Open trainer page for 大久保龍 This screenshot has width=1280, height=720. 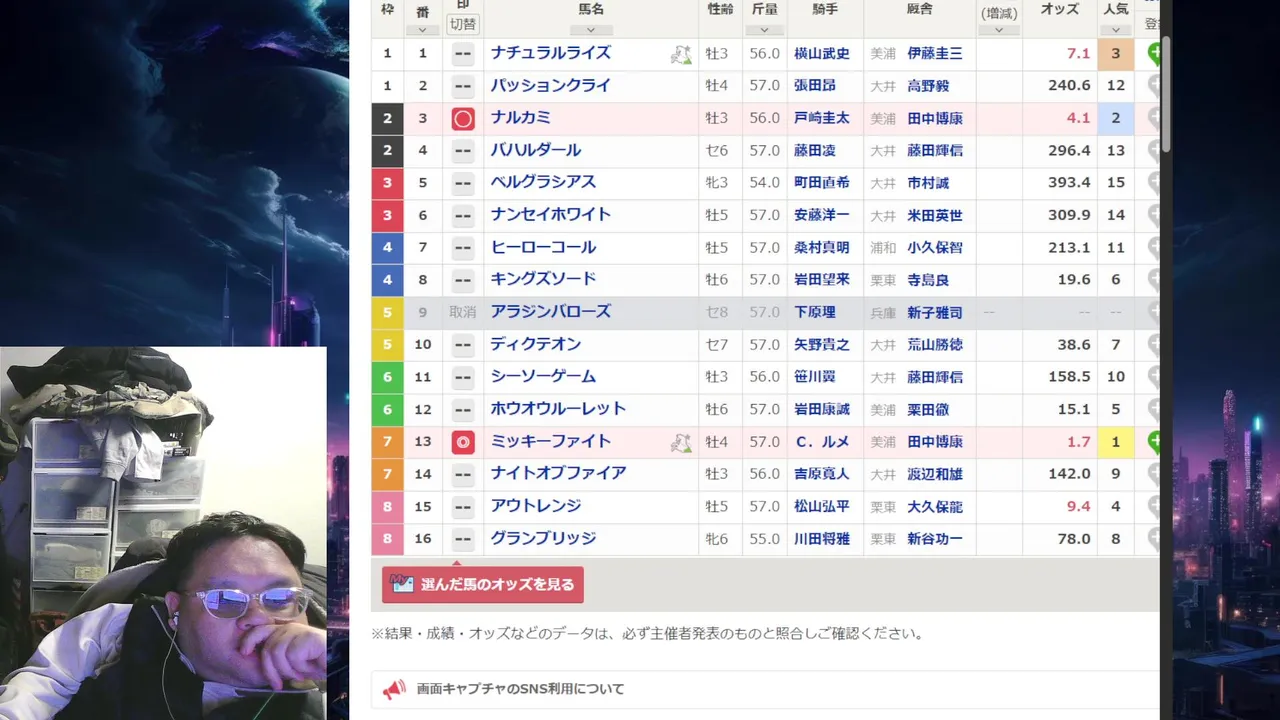935,507
